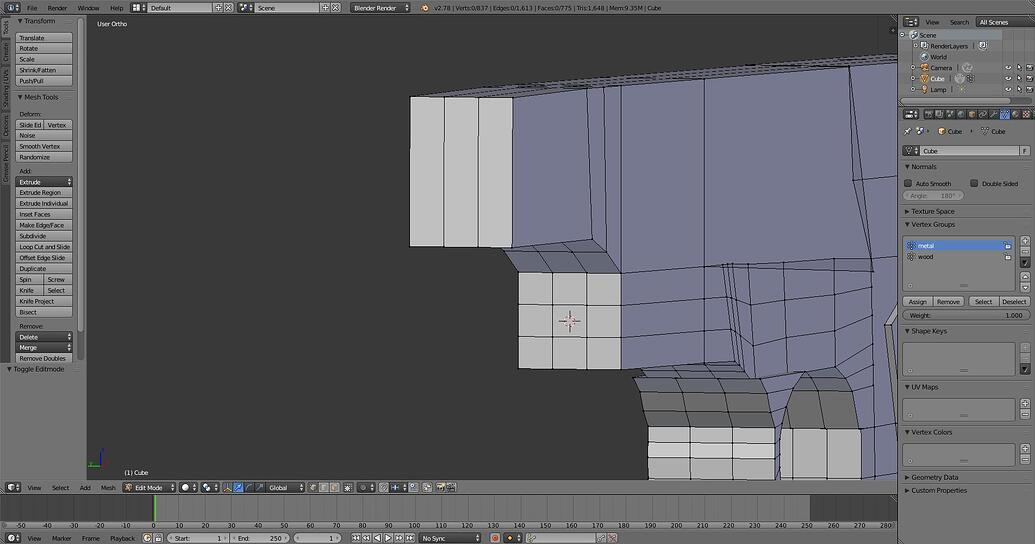
Task: Click the outliner editor type icon
Action: click(x=911, y=22)
